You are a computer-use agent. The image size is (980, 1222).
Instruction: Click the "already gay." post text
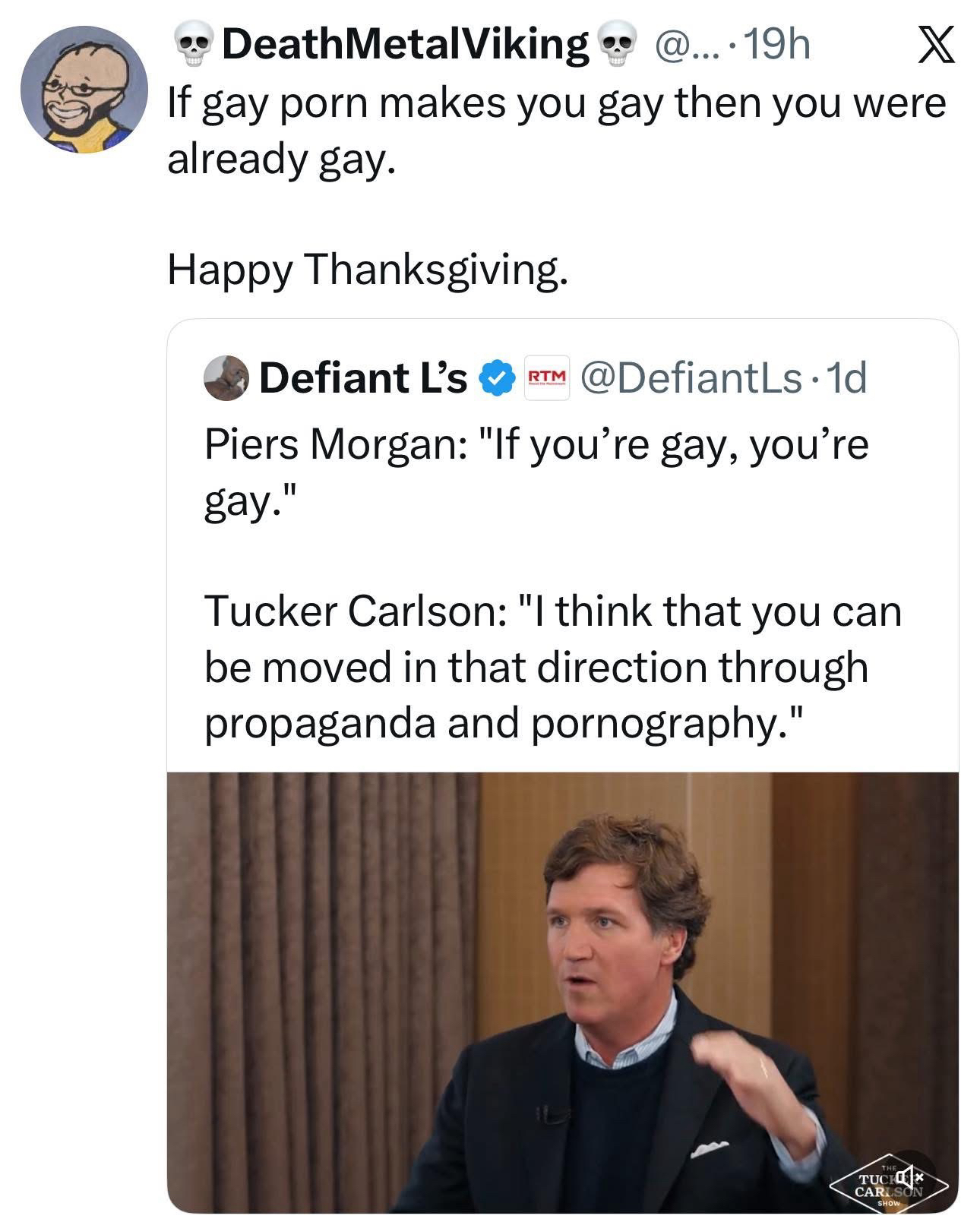pyautogui.click(x=281, y=159)
